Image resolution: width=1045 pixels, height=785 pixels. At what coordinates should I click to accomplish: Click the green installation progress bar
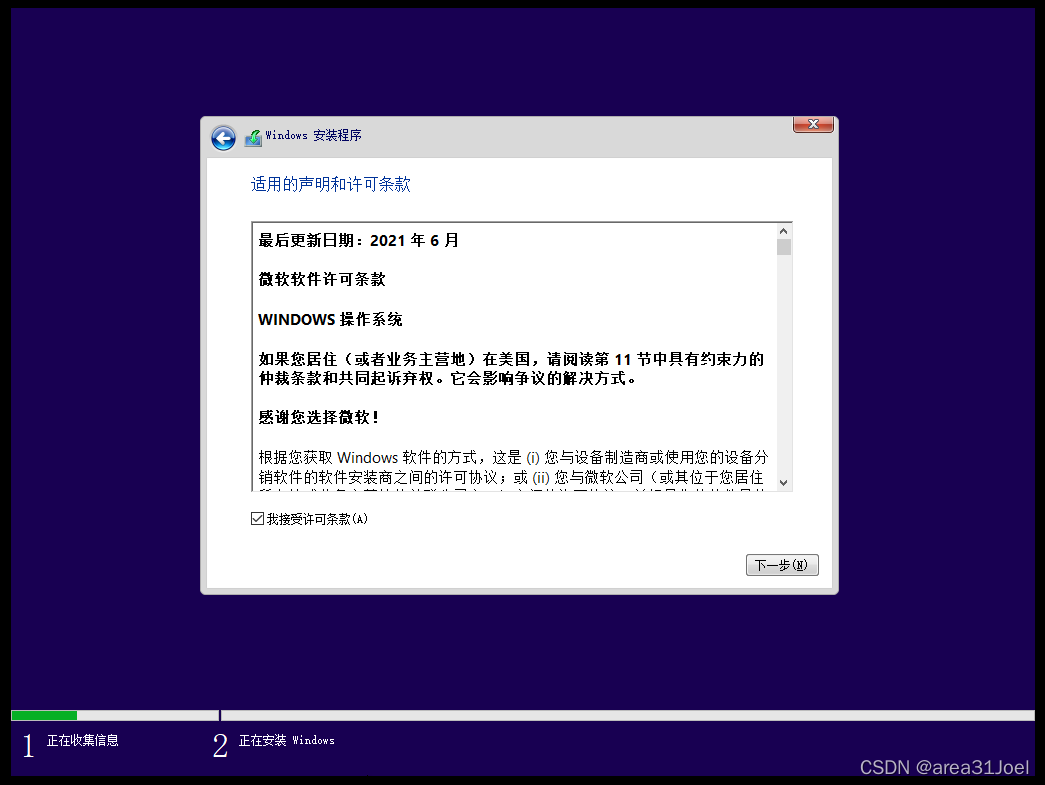click(44, 716)
